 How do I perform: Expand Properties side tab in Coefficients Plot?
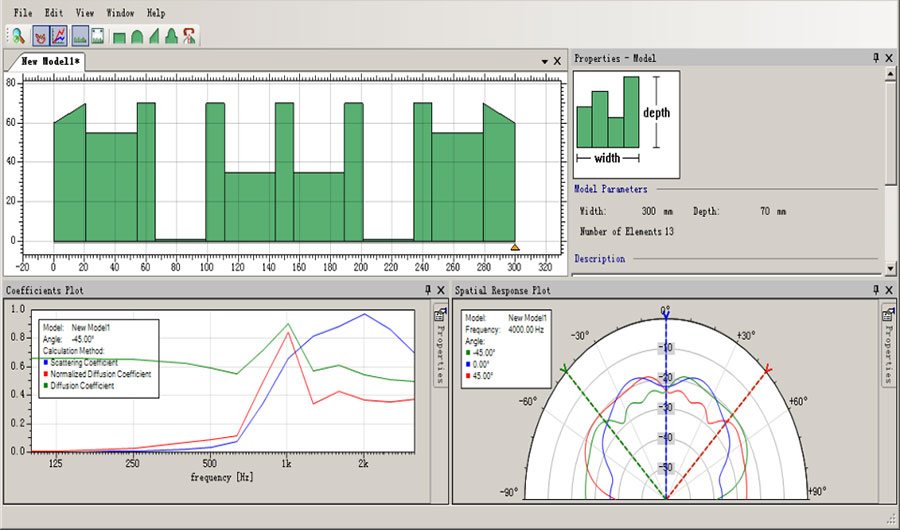coord(439,347)
